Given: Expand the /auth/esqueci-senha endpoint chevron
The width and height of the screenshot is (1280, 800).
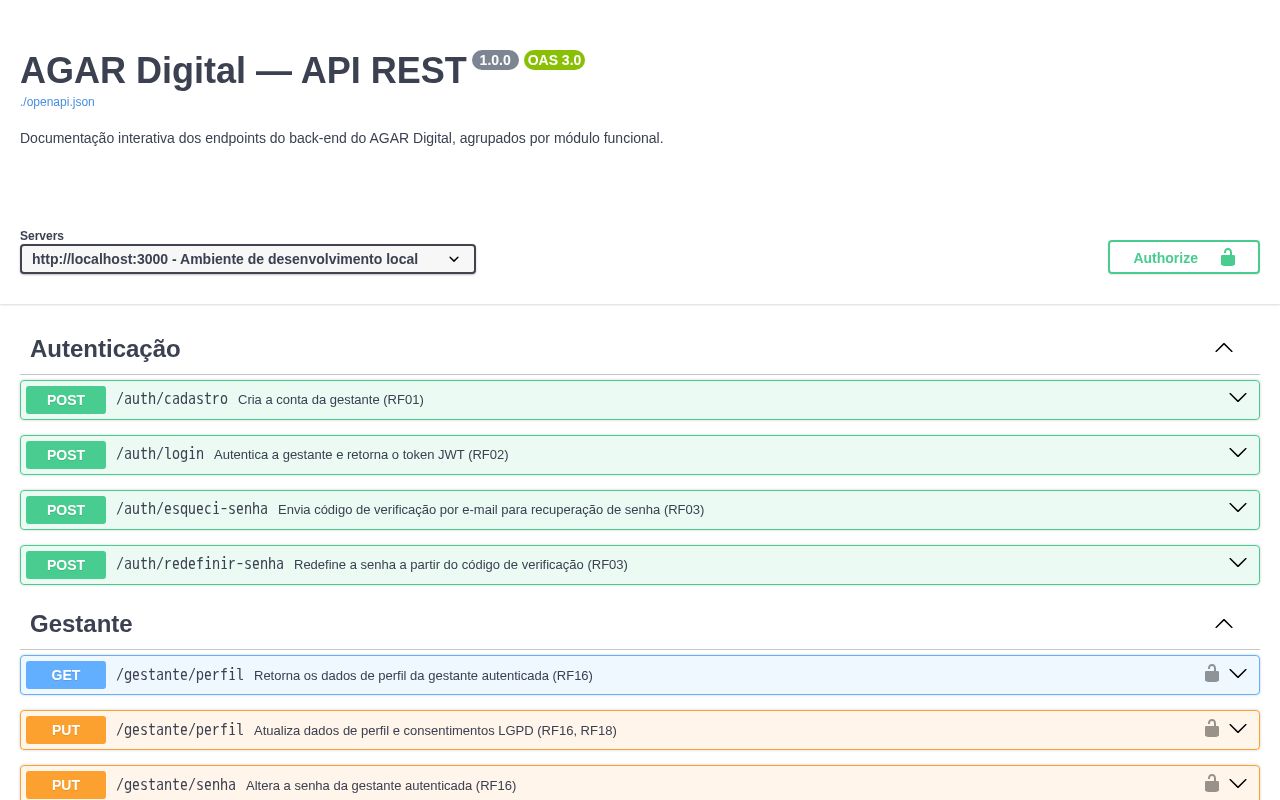Looking at the screenshot, I should pos(1238,508).
